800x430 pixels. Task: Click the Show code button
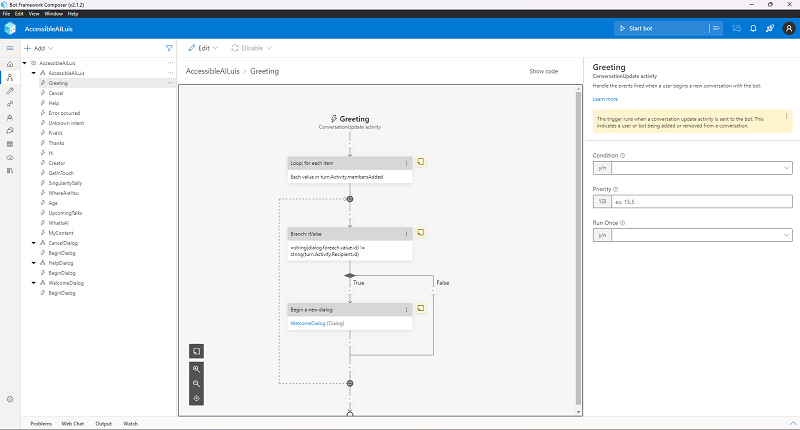(543, 71)
